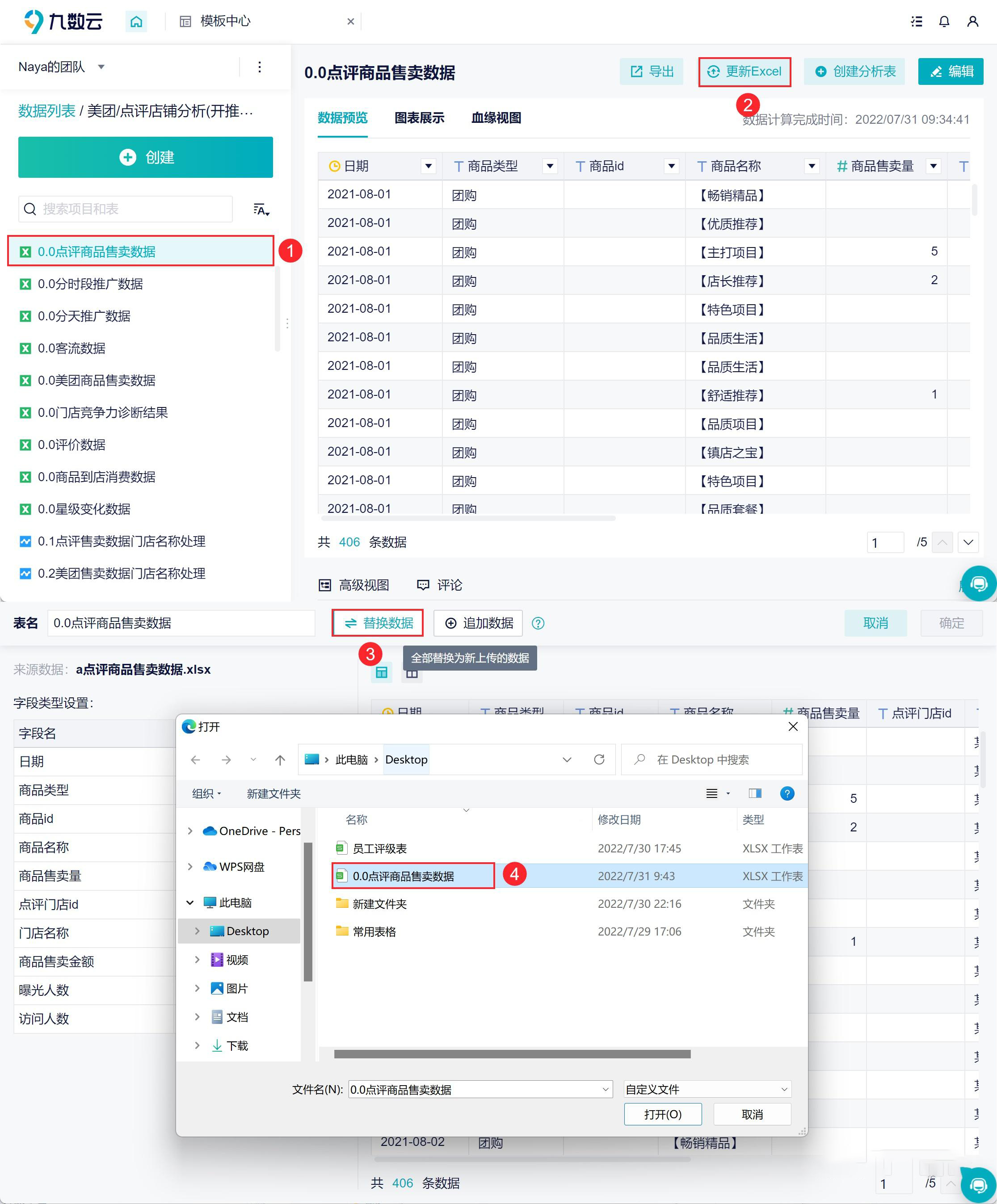
Task: Switch to the 图表展示 tab
Action: click(x=419, y=118)
